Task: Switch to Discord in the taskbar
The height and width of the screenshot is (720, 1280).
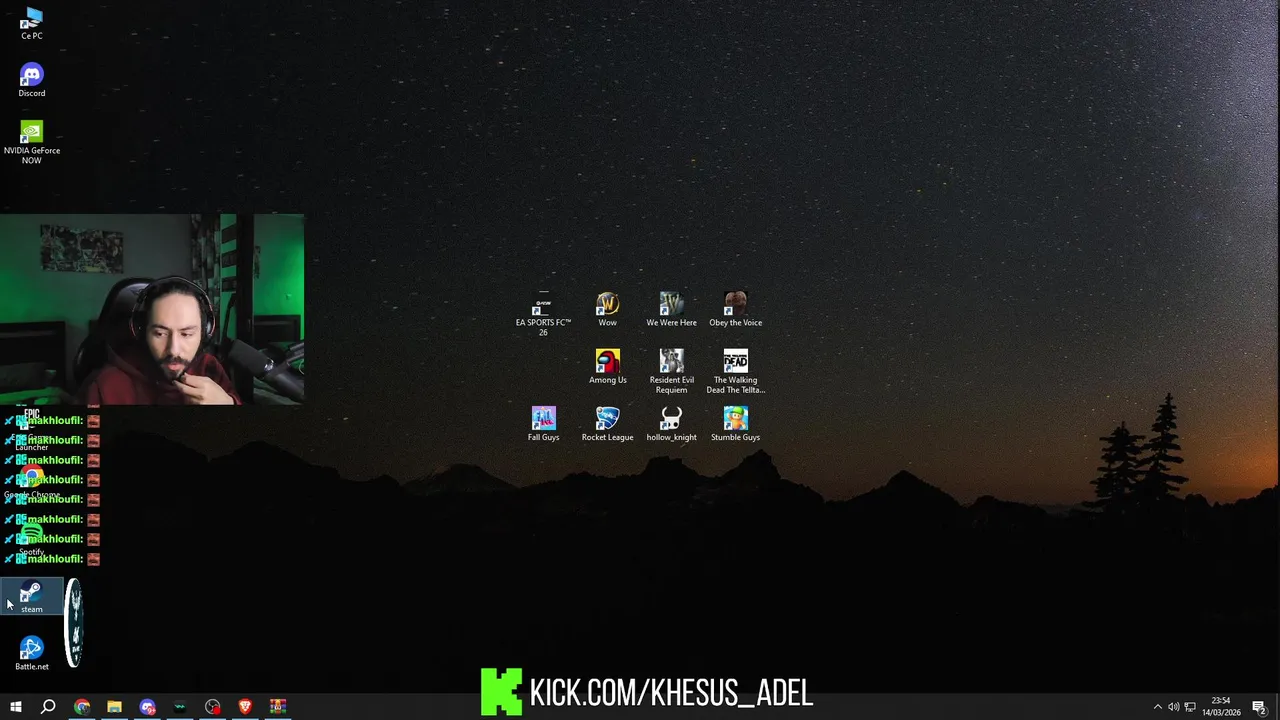Action: coord(147,707)
